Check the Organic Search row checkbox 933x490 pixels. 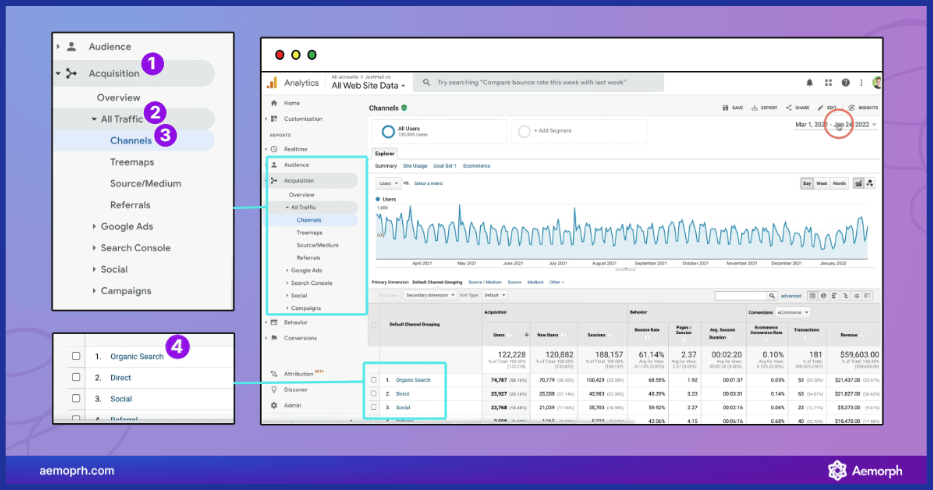[374, 380]
